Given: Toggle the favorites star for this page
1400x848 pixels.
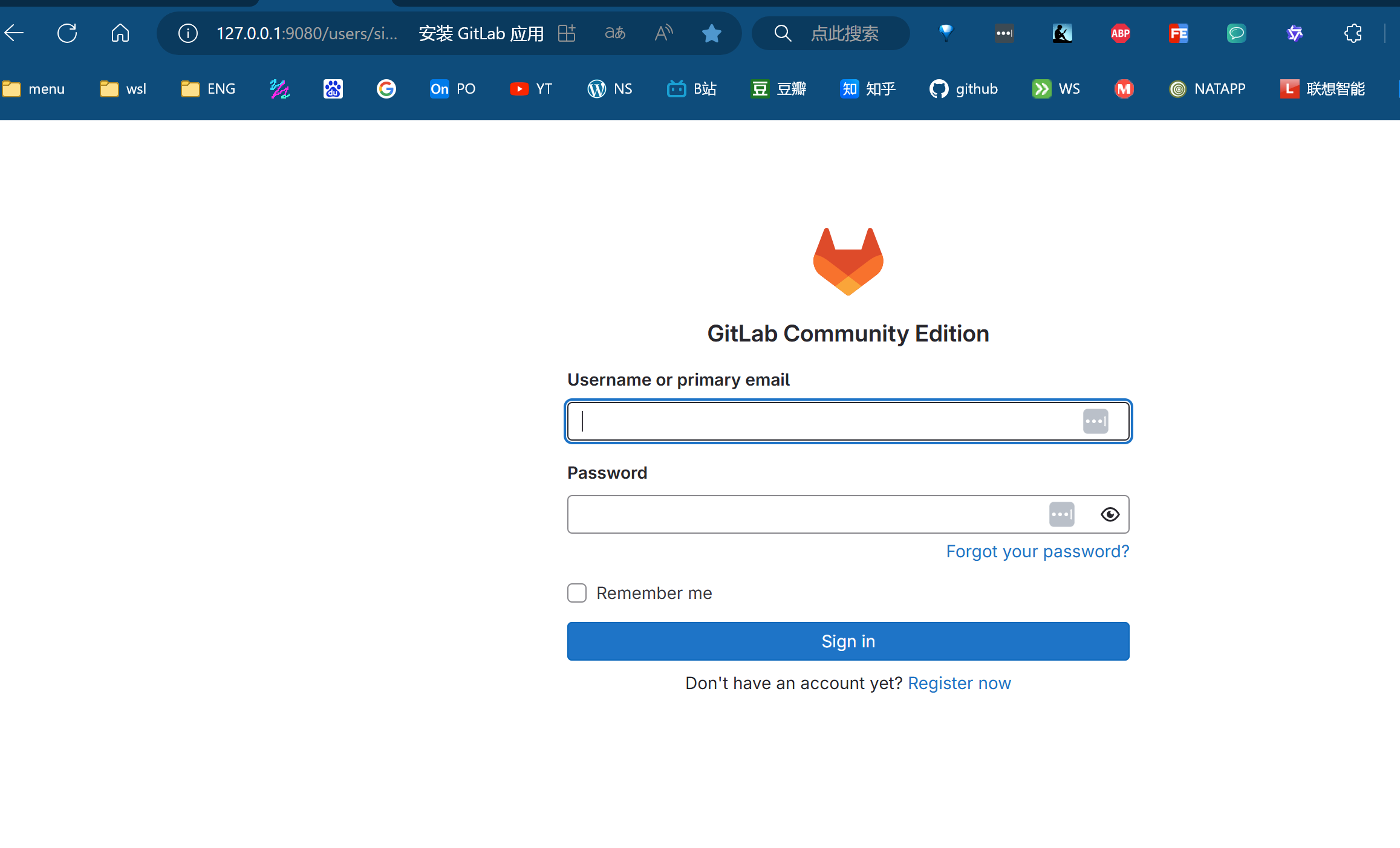Looking at the screenshot, I should click(712, 33).
